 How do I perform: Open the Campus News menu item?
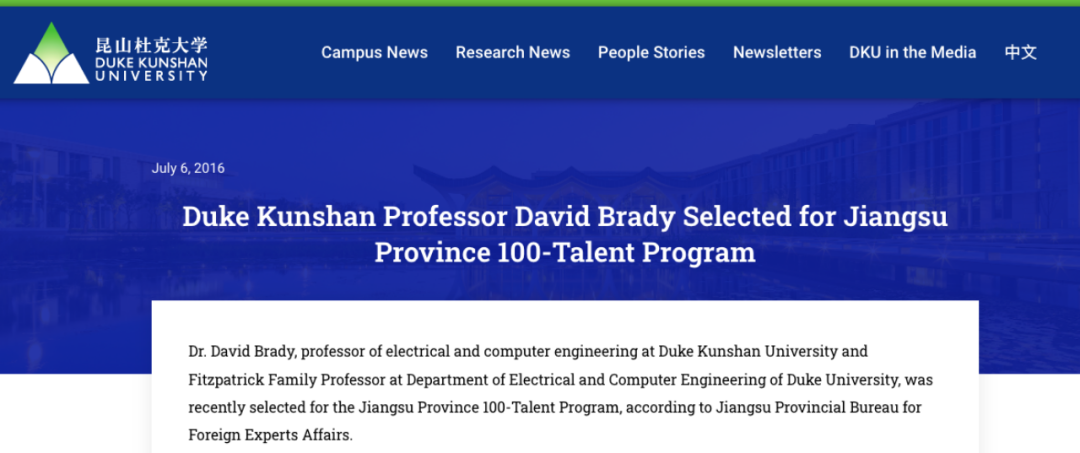(375, 52)
